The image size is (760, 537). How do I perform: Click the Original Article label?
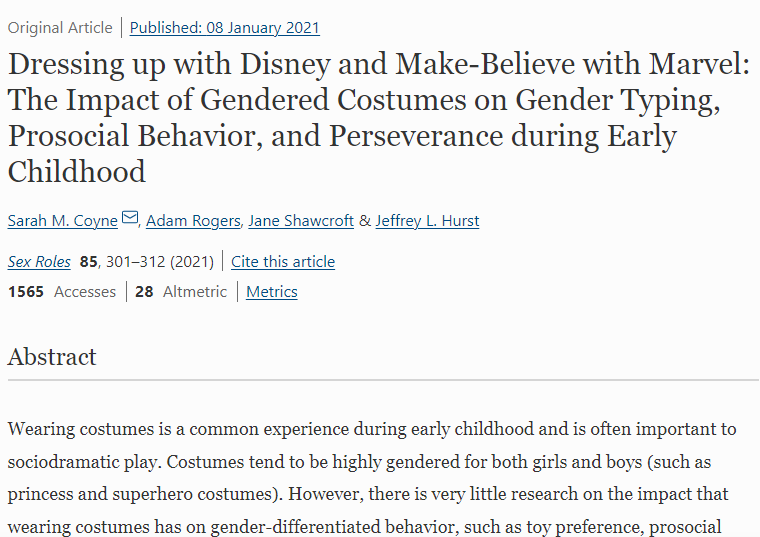[60, 28]
